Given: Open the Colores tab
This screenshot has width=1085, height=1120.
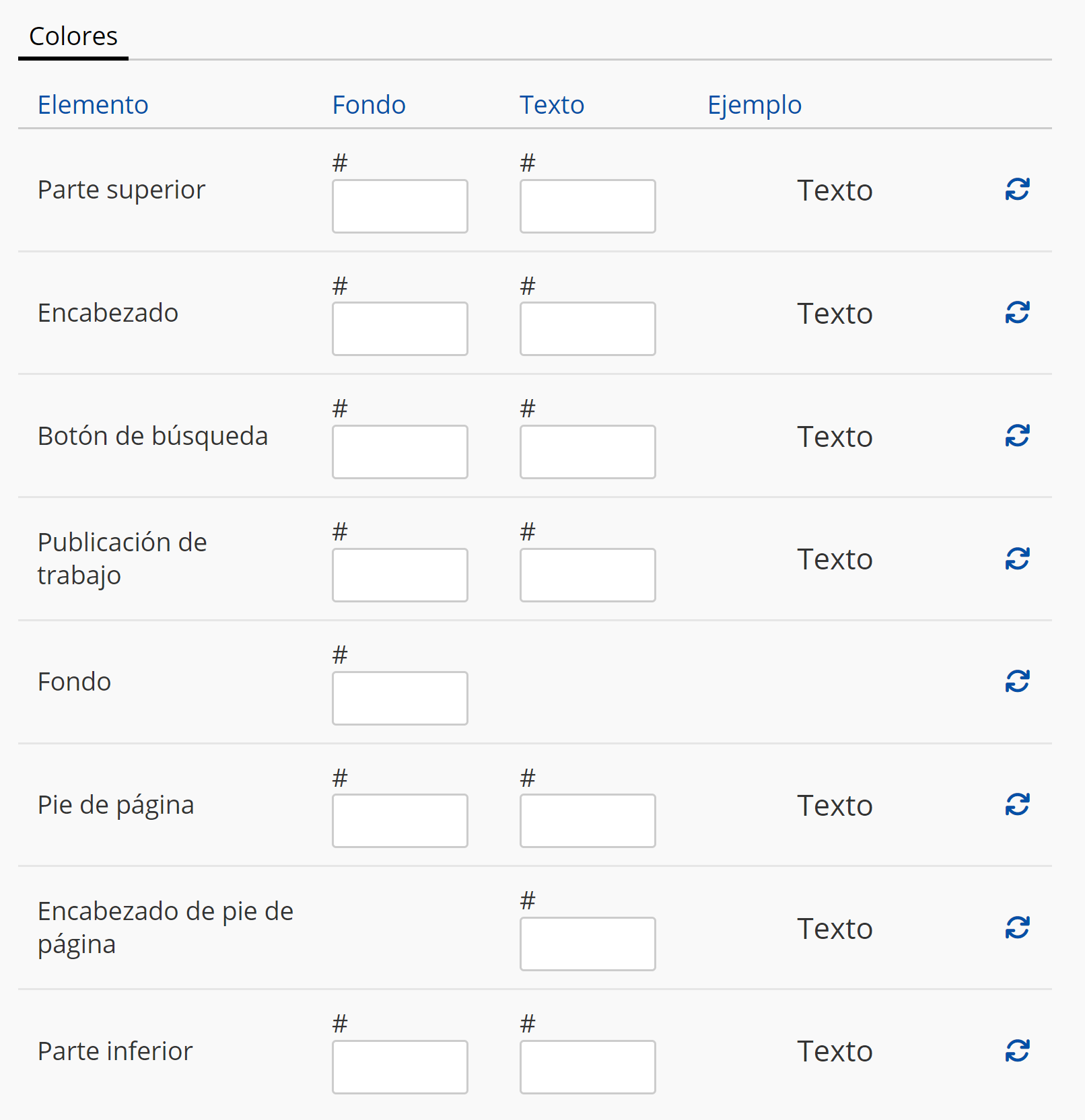Looking at the screenshot, I should coord(73,36).
